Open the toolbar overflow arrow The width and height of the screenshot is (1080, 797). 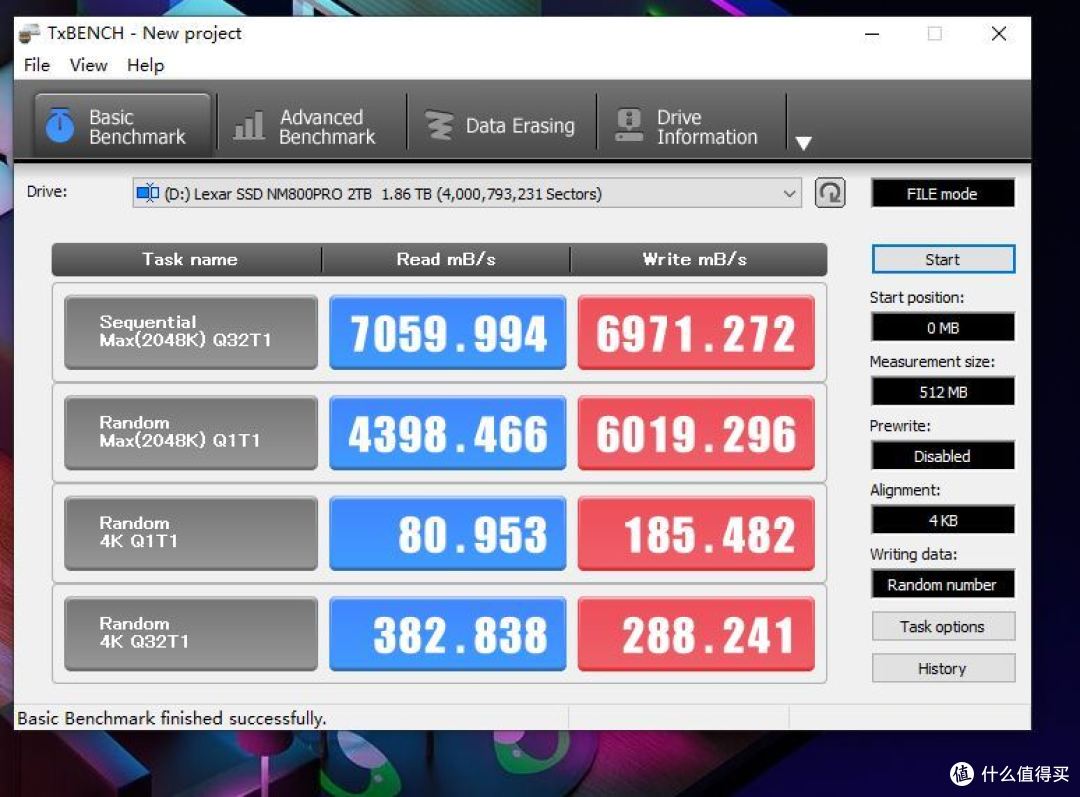click(803, 143)
